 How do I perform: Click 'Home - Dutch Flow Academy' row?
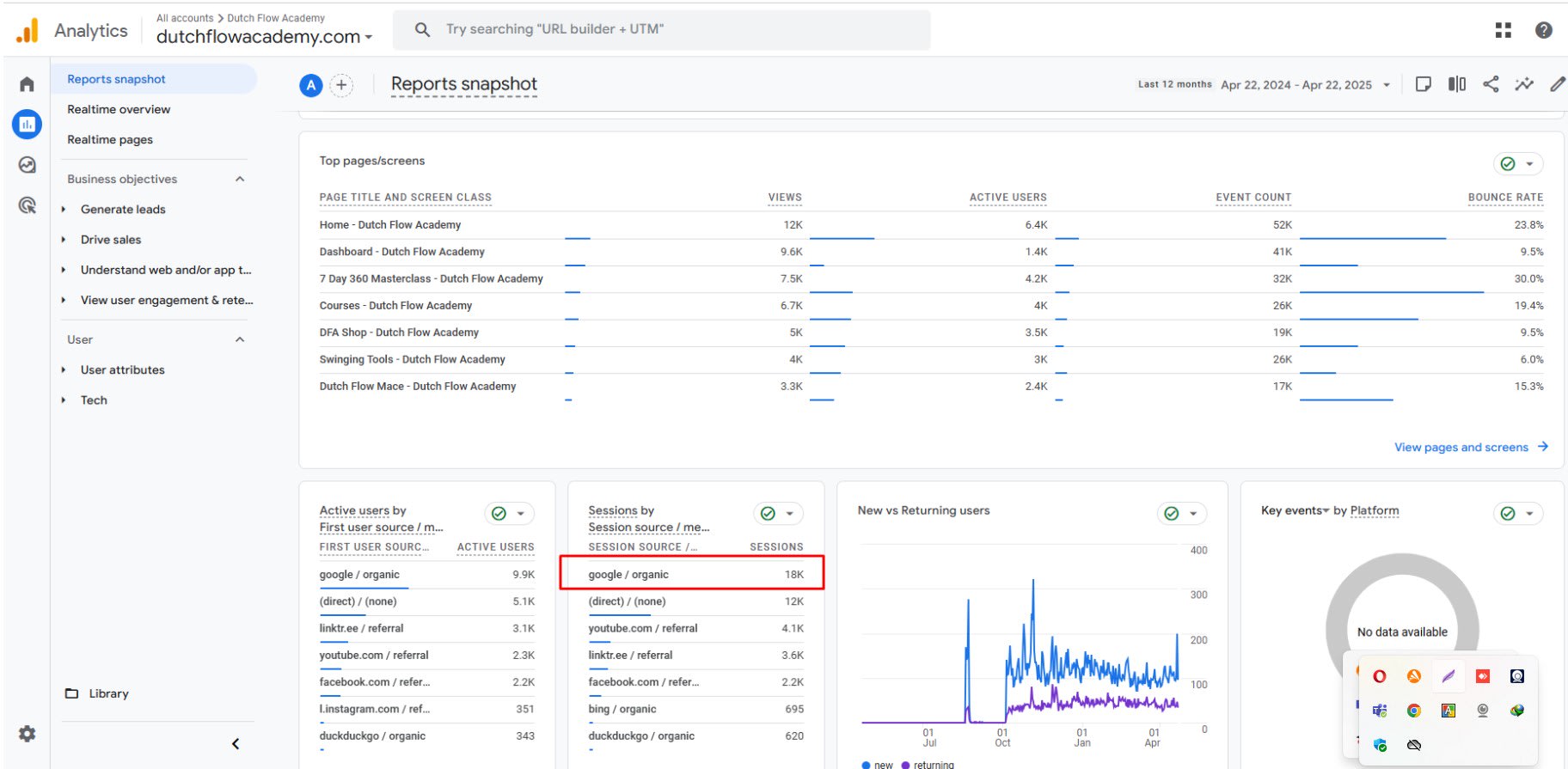coord(931,225)
